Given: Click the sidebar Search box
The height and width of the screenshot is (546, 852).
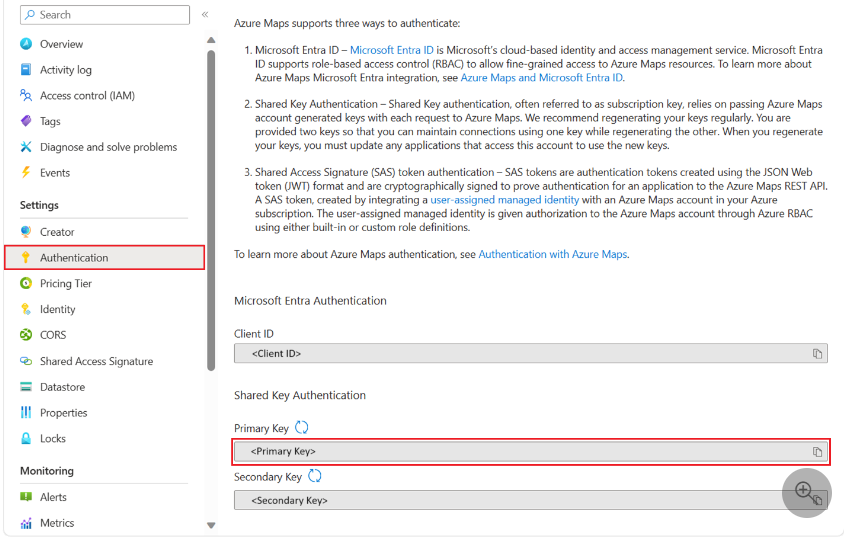Looking at the screenshot, I should pyautogui.click(x=105, y=15).
